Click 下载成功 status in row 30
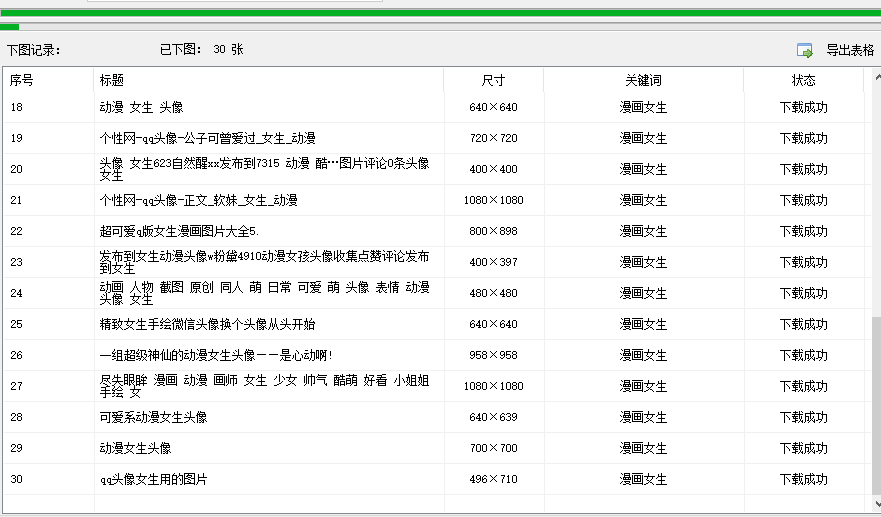 pos(803,479)
